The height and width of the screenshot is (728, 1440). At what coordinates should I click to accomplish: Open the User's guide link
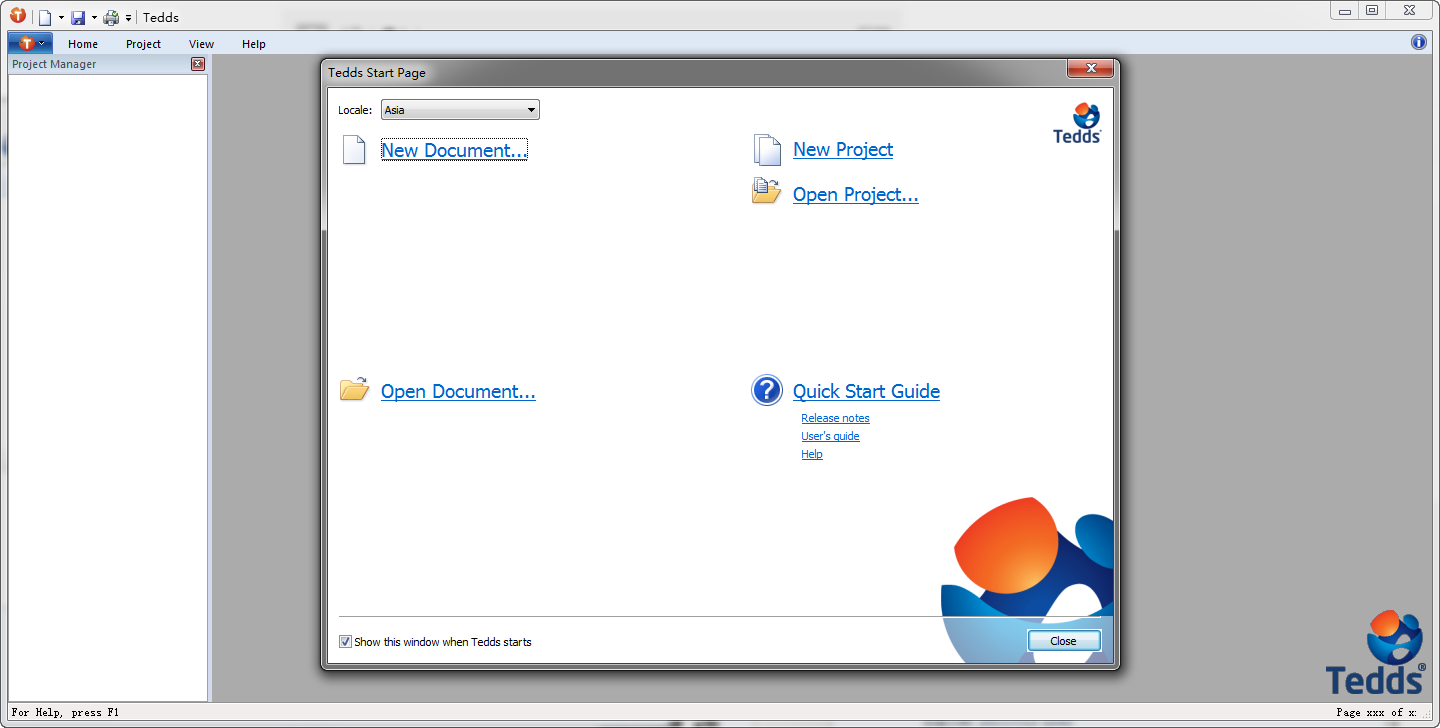pos(830,436)
